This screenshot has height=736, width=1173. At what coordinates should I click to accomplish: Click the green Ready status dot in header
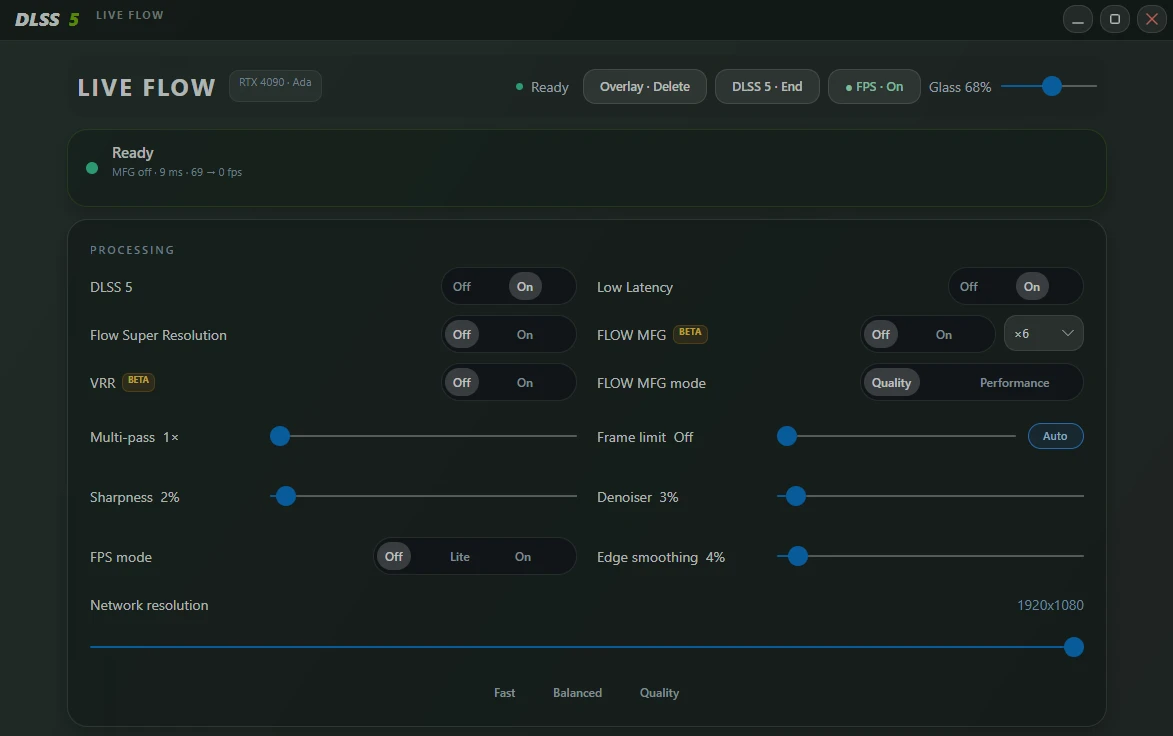(519, 87)
